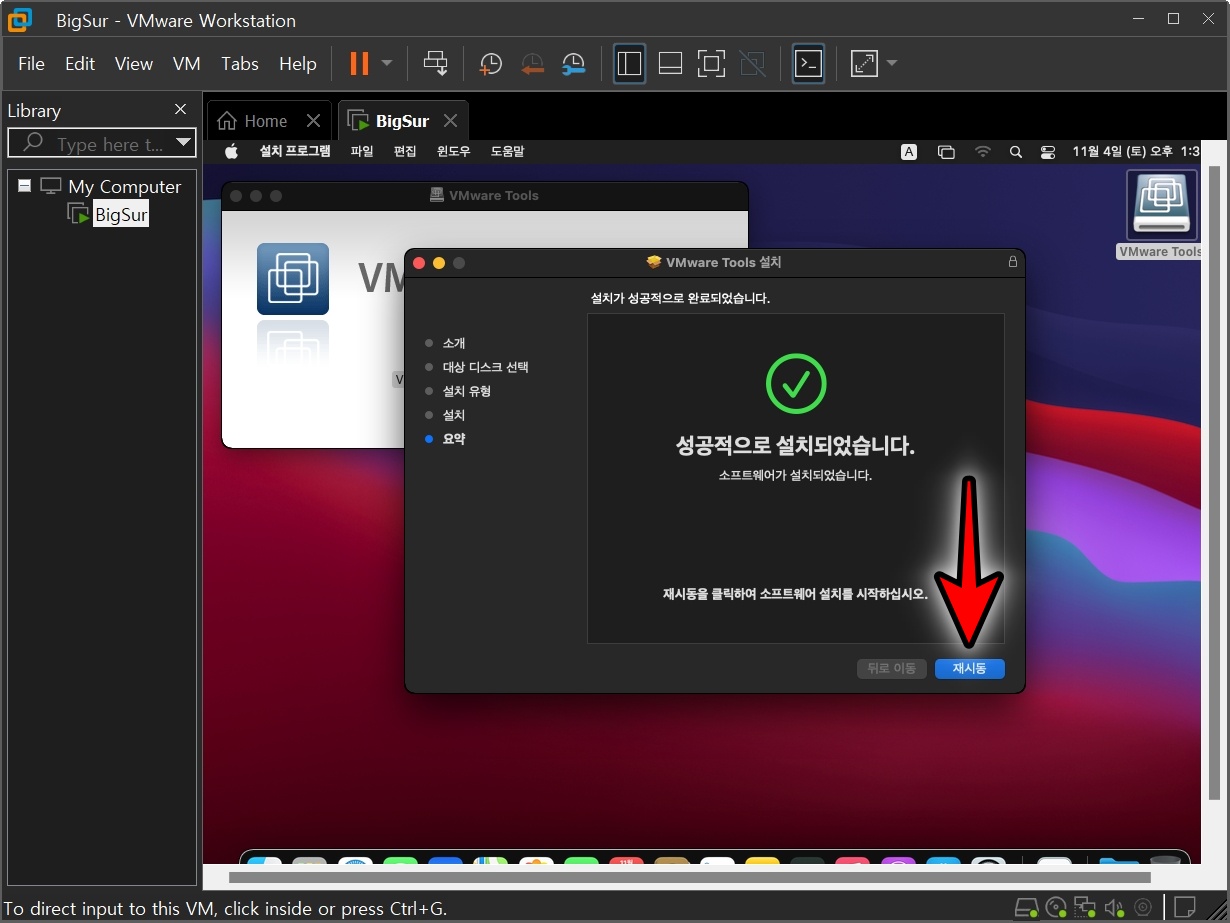Open the View menu
The height and width of the screenshot is (923, 1230).
[x=134, y=64]
